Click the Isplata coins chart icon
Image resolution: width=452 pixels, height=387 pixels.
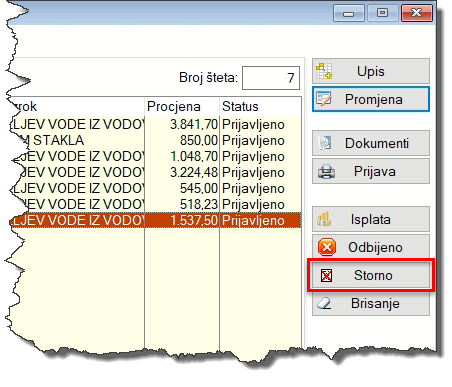324,219
